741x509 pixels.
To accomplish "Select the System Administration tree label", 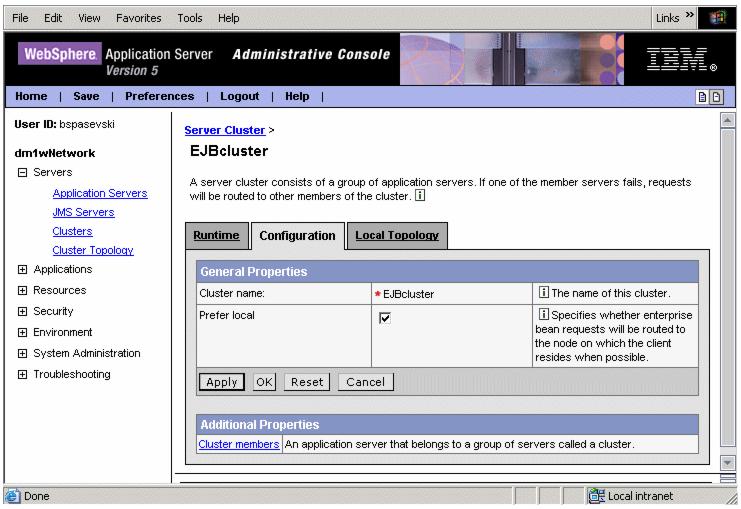I will point(86,353).
